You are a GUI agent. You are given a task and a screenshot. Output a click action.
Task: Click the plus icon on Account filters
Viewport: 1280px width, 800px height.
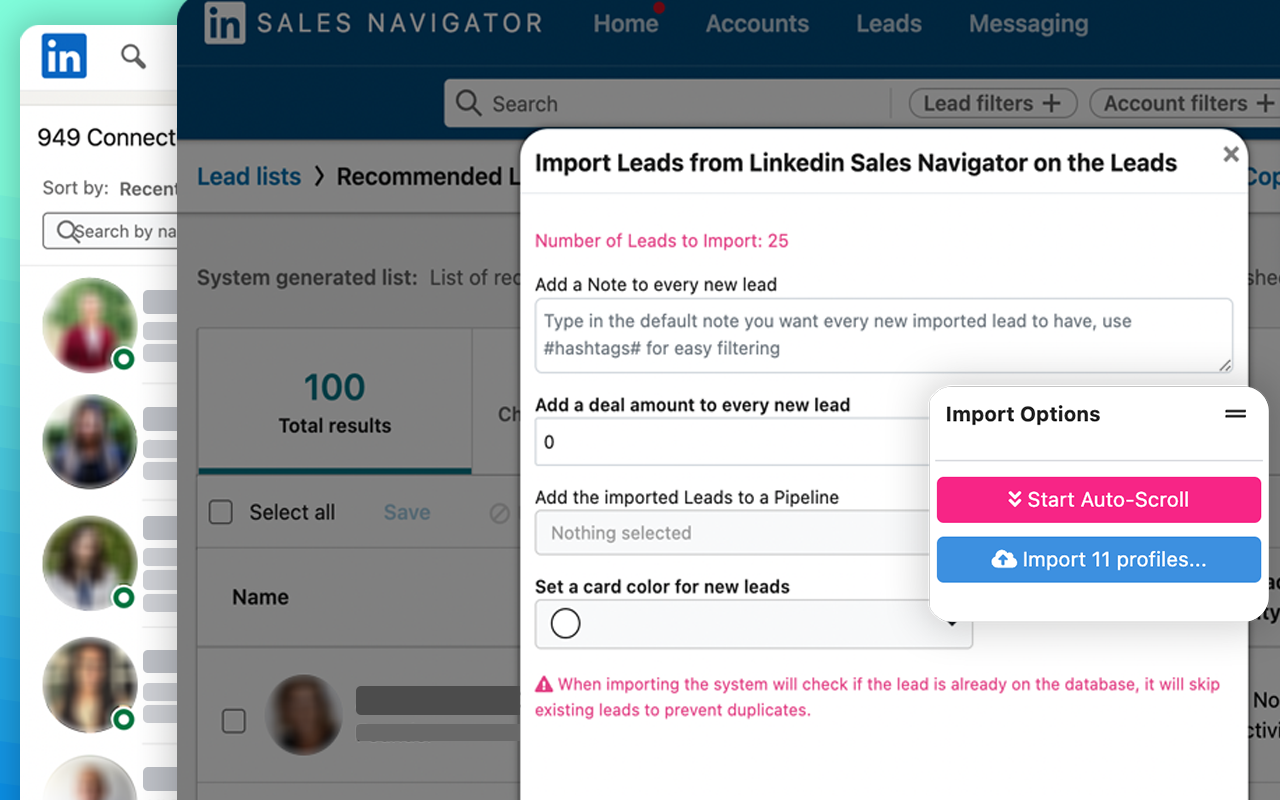(1265, 103)
